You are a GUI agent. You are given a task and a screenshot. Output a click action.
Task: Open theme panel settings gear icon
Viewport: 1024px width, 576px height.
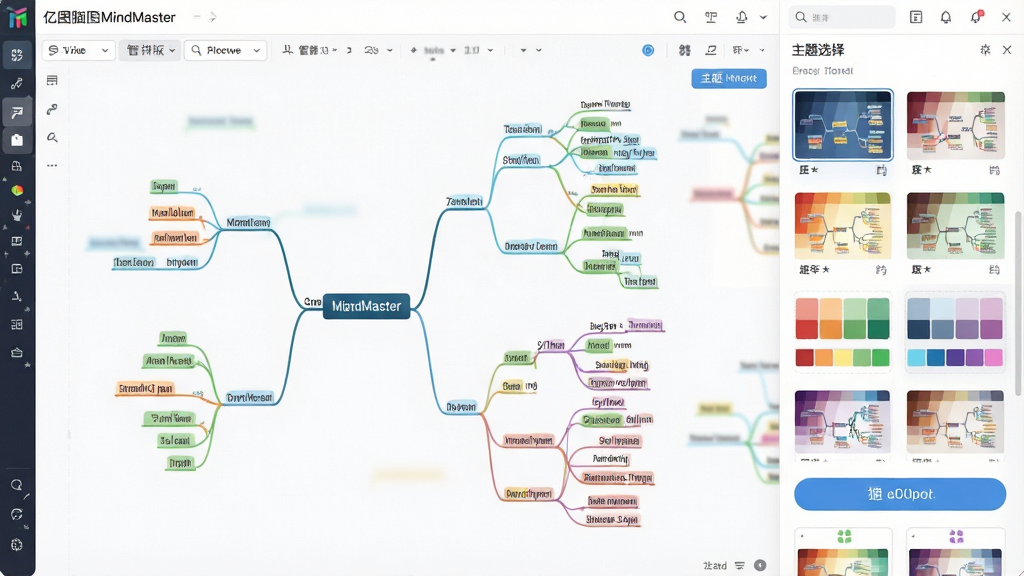coord(985,50)
